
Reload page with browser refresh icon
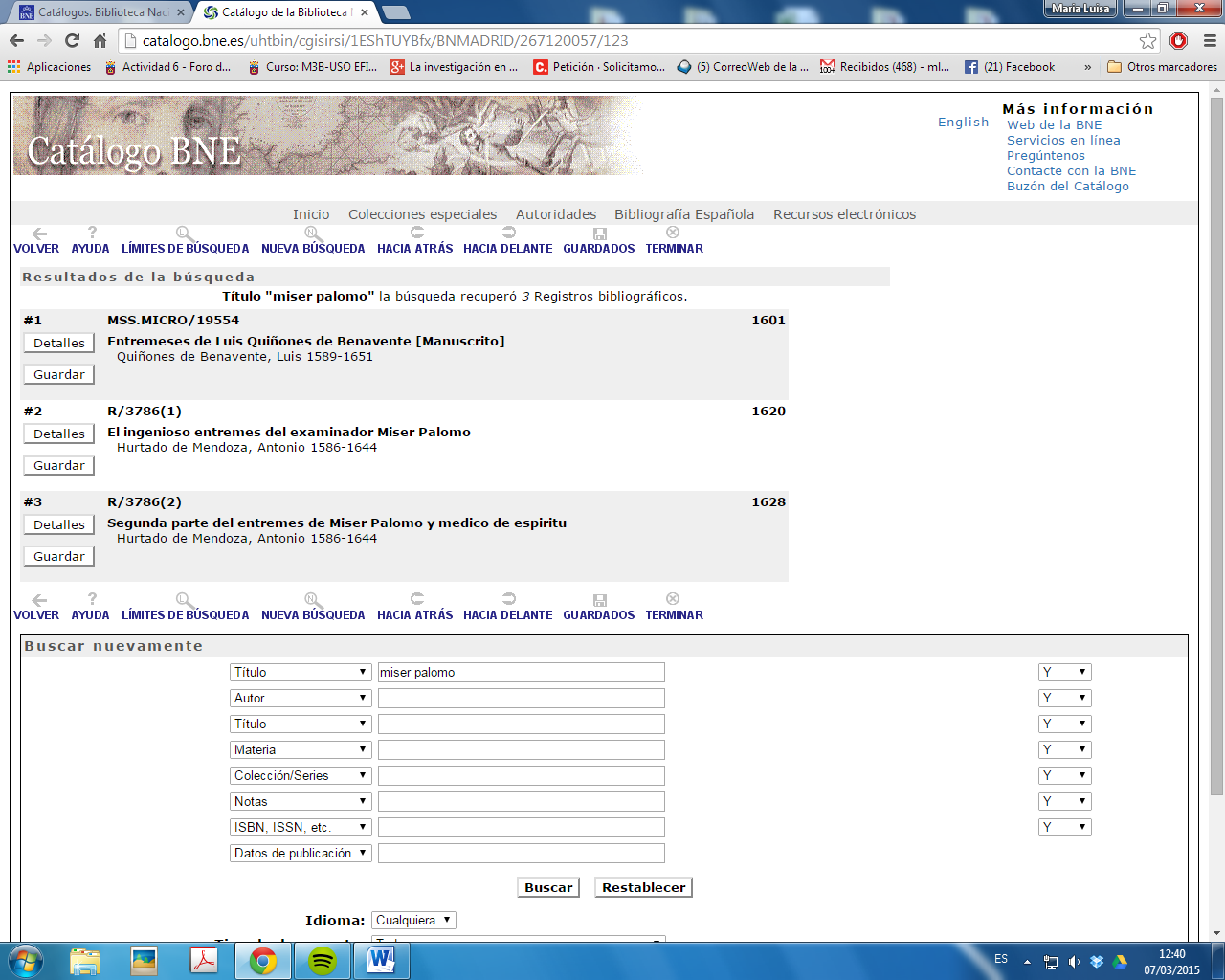(x=72, y=40)
